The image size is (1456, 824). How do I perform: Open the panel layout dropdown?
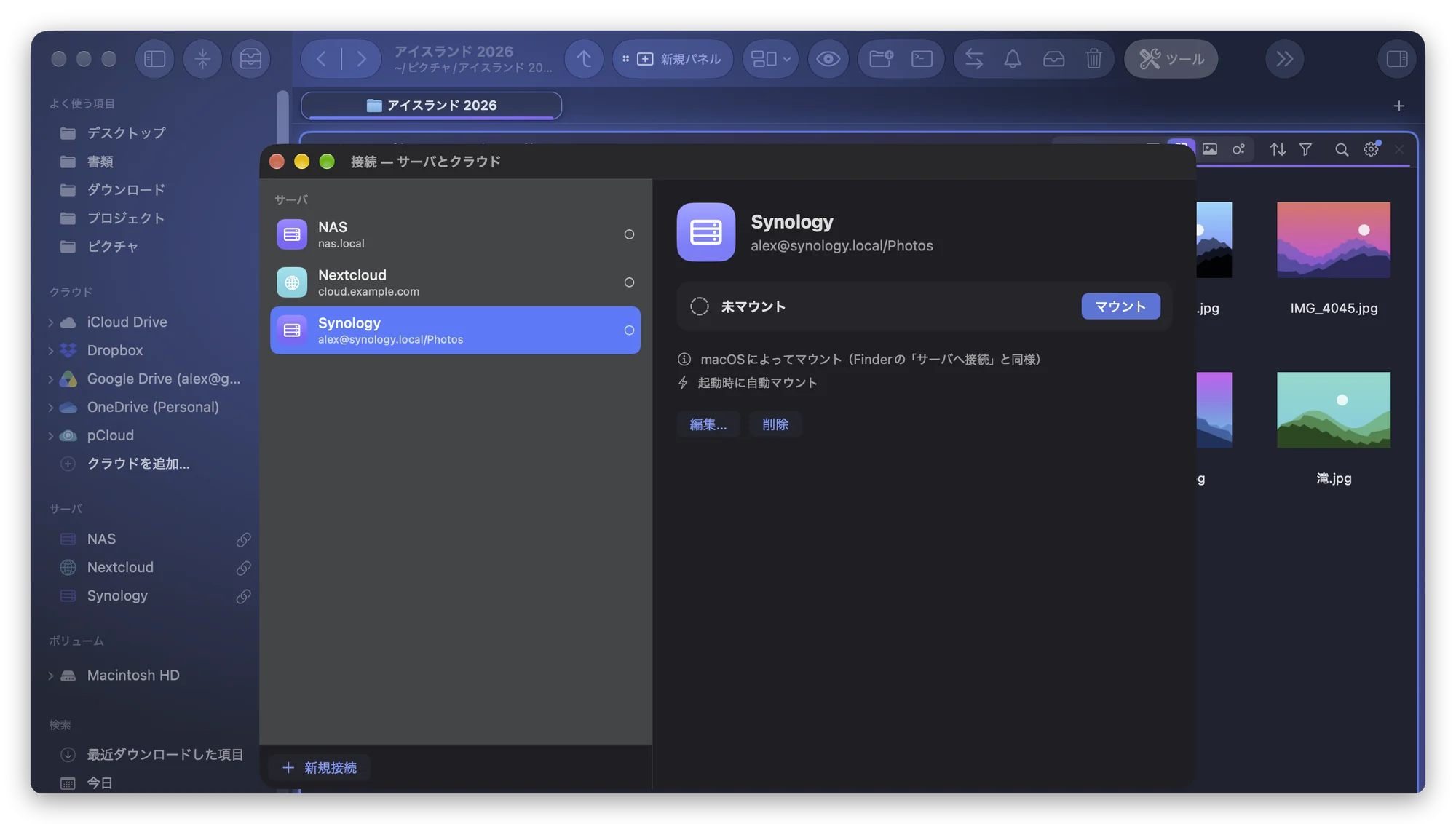(x=770, y=59)
